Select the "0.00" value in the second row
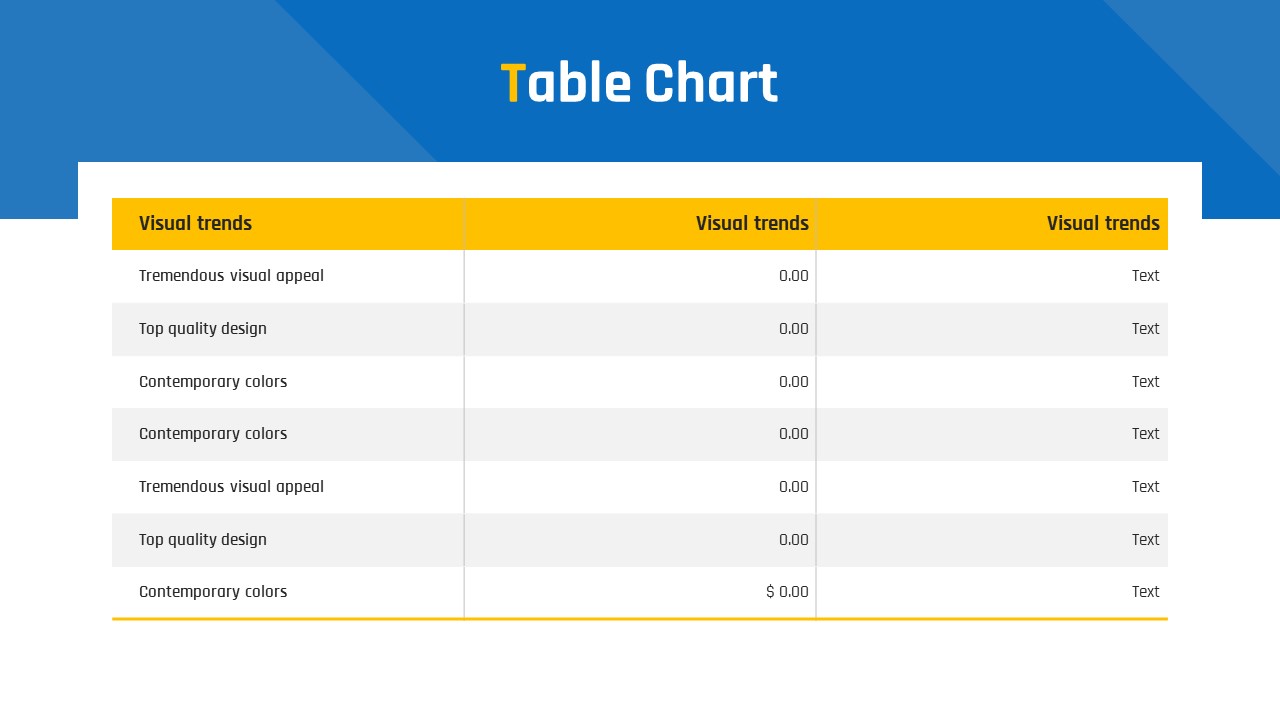The width and height of the screenshot is (1280, 720). [793, 329]
